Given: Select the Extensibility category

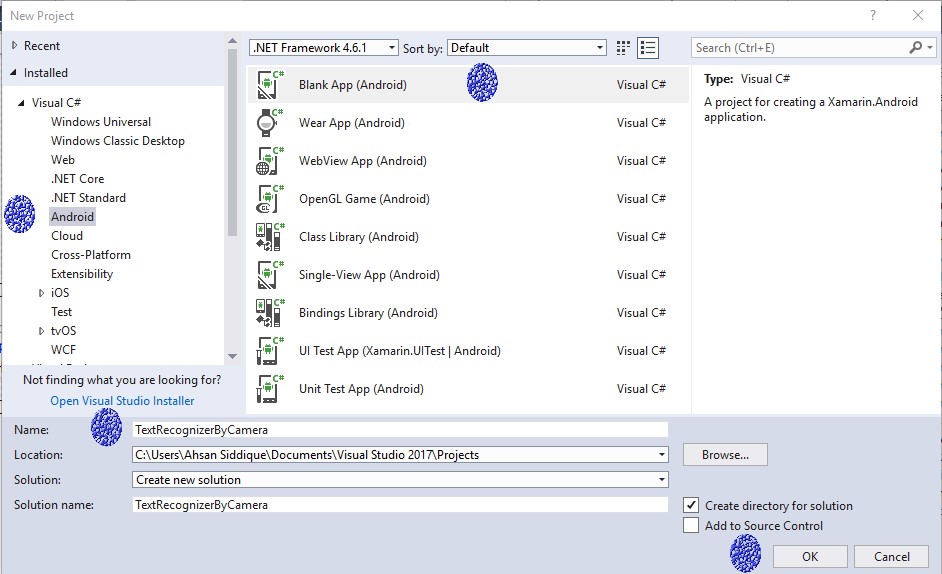Looking at the screenshot, I should click(x=82, y=273).
